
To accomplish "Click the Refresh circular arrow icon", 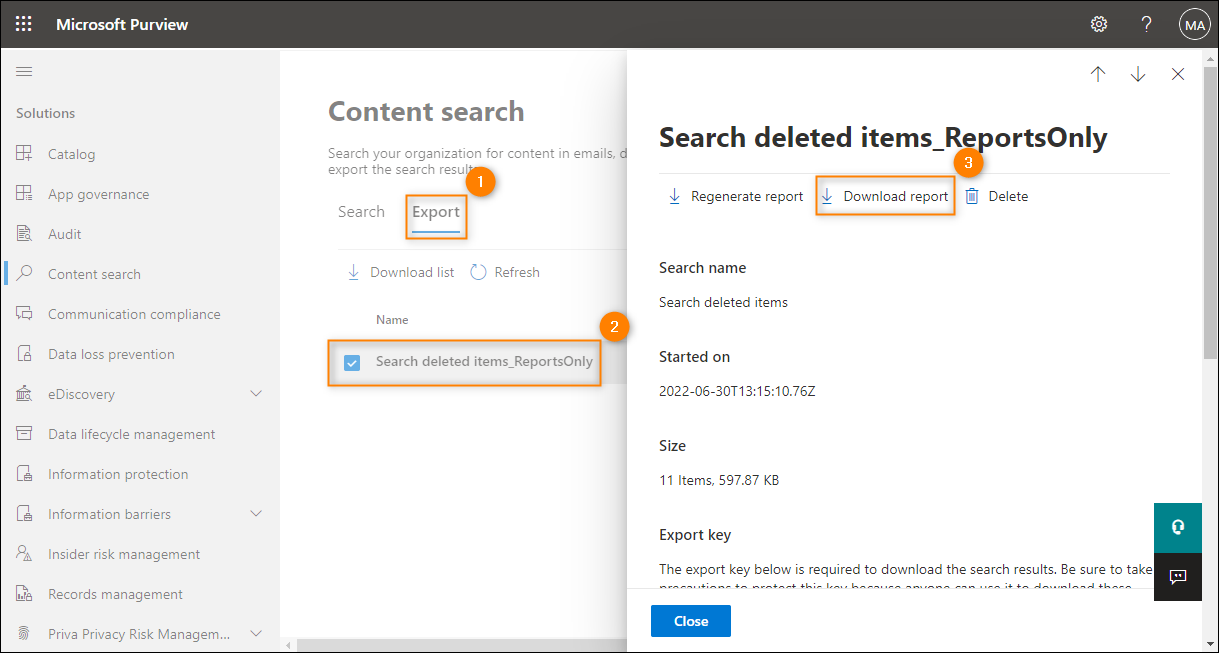I will pyautogui.click(x=478, y=272).
